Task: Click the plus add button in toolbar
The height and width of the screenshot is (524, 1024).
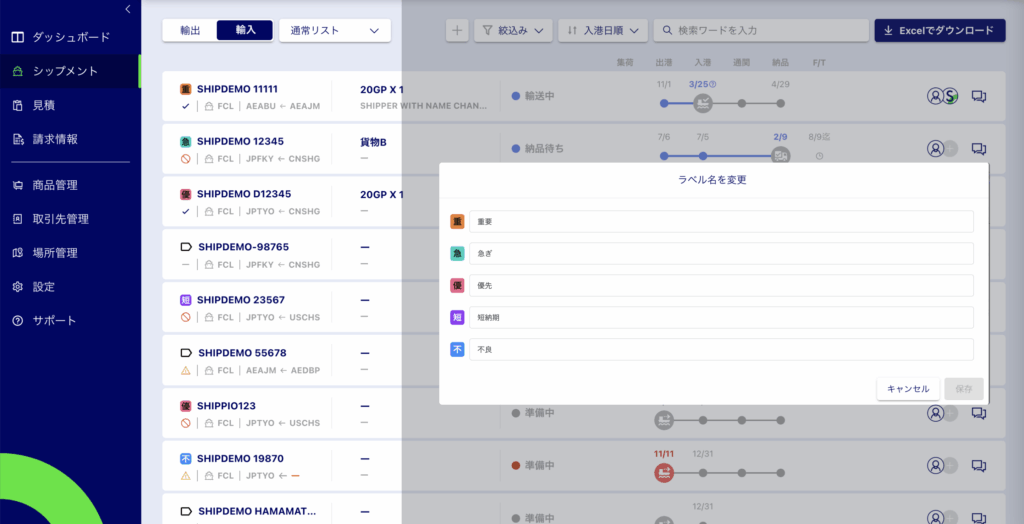Action: (457, 31)
